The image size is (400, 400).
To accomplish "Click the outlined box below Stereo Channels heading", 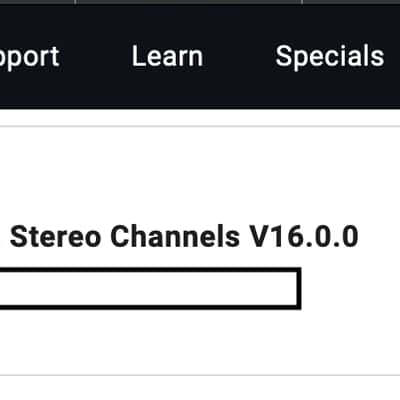I will (150, 289).
